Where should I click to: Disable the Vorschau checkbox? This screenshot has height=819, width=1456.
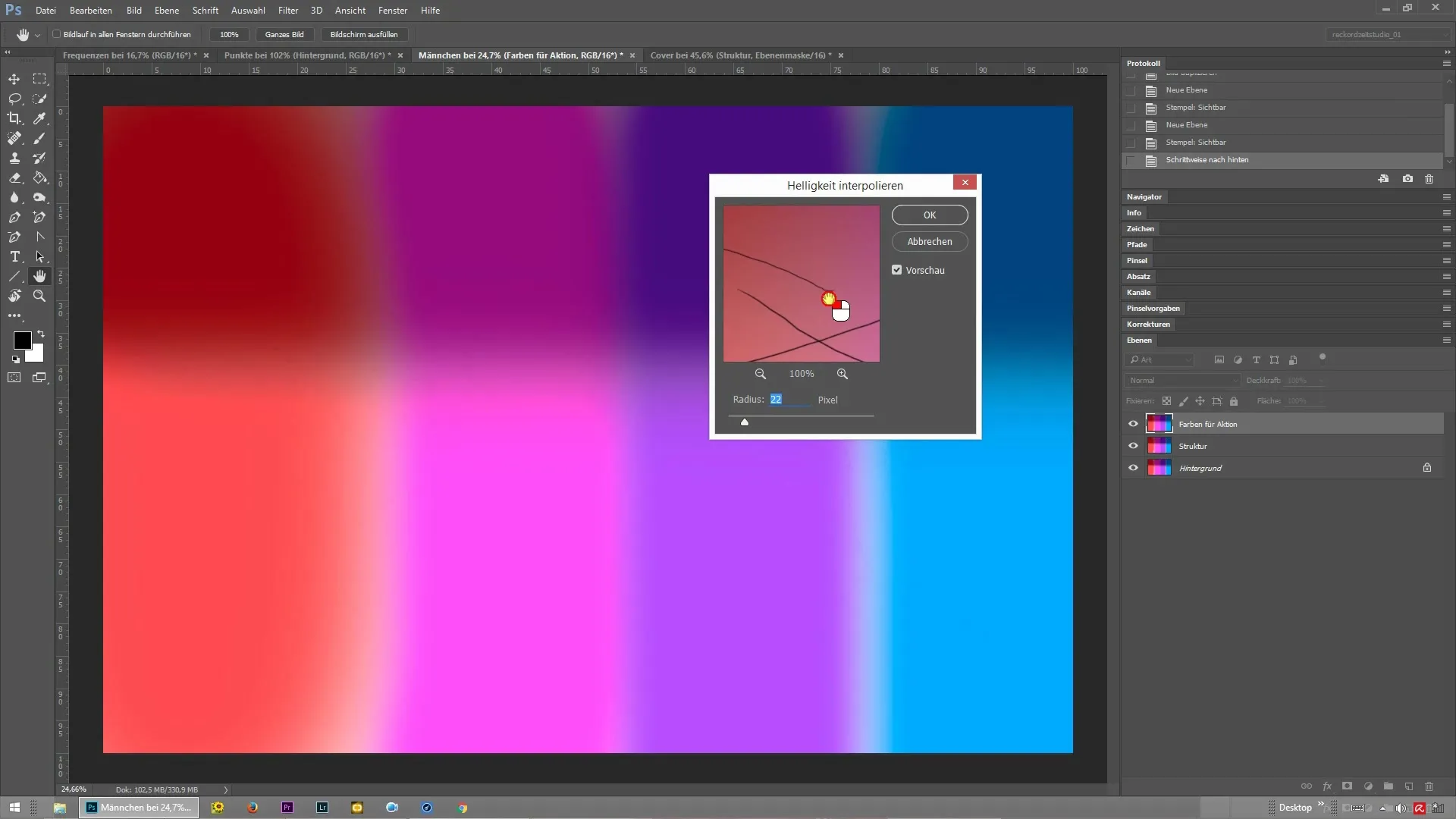point(897,270)
